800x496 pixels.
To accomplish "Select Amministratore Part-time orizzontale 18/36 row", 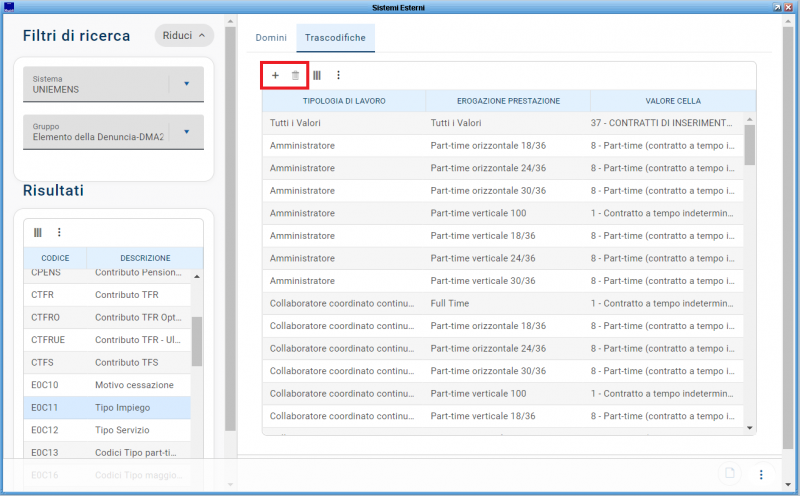I will (503, 145).
